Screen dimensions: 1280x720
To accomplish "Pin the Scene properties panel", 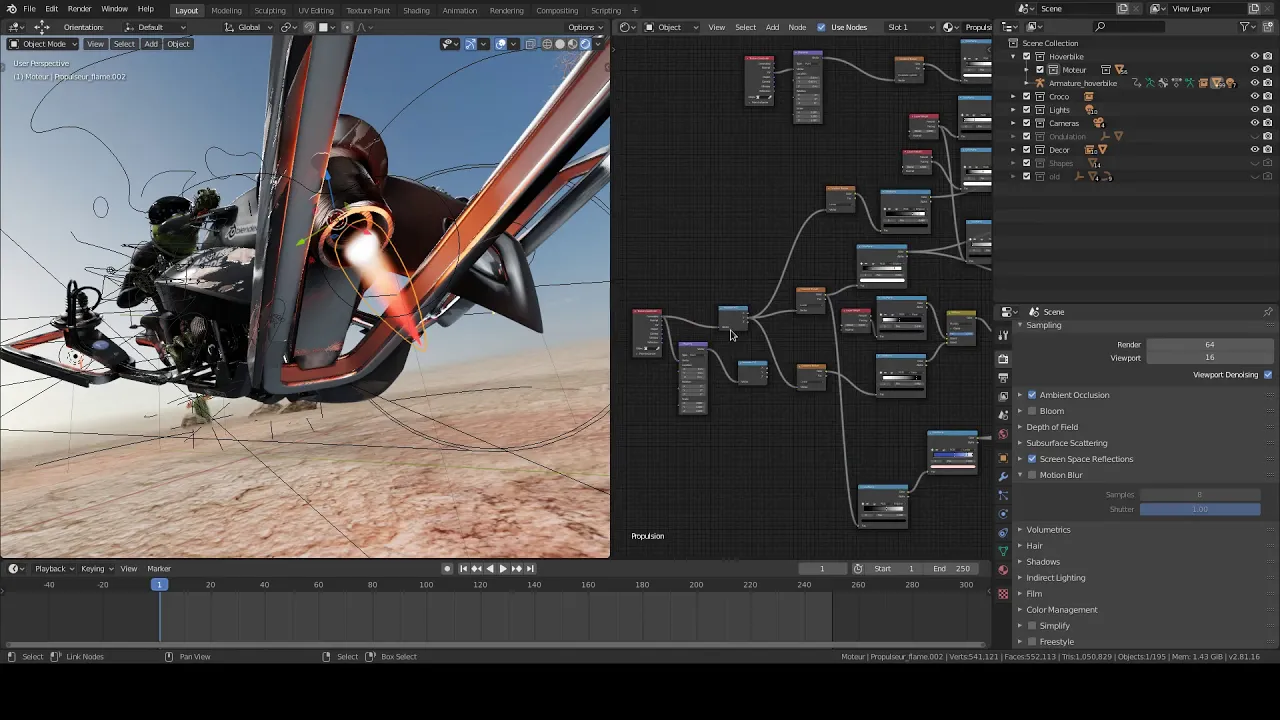I will (1267, 312).
